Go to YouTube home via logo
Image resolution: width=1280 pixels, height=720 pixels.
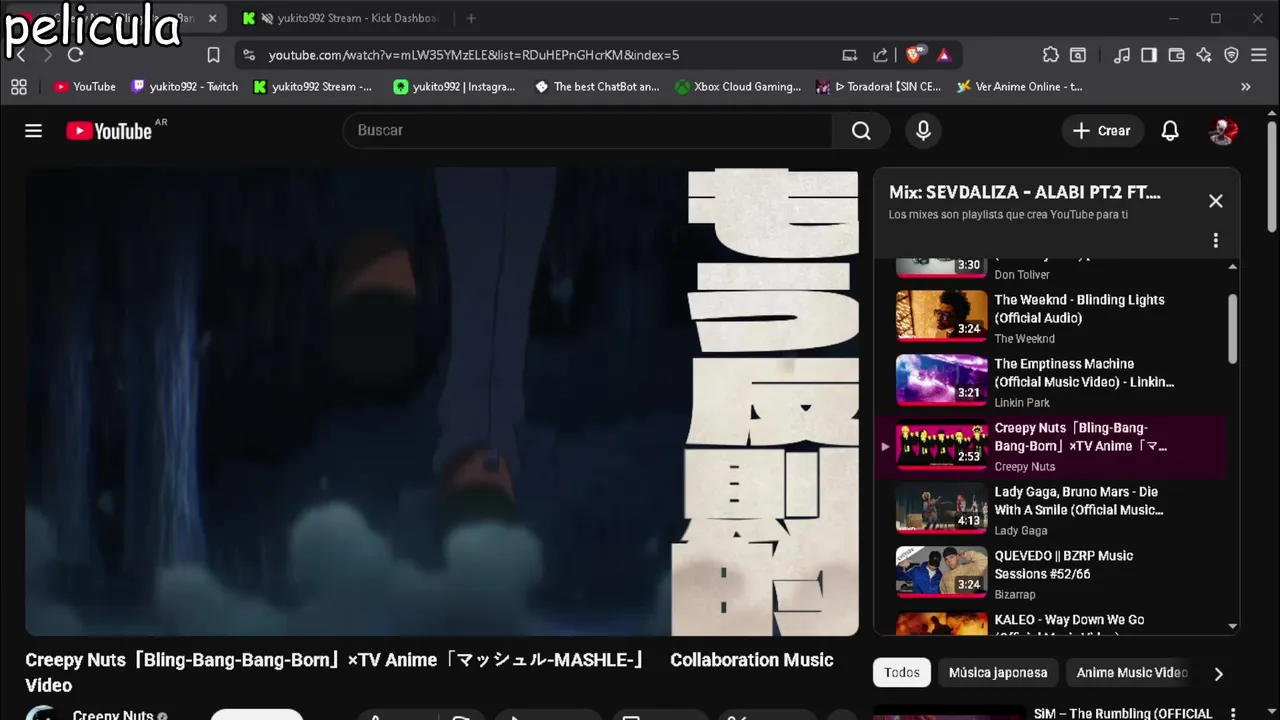coord(109,131)
